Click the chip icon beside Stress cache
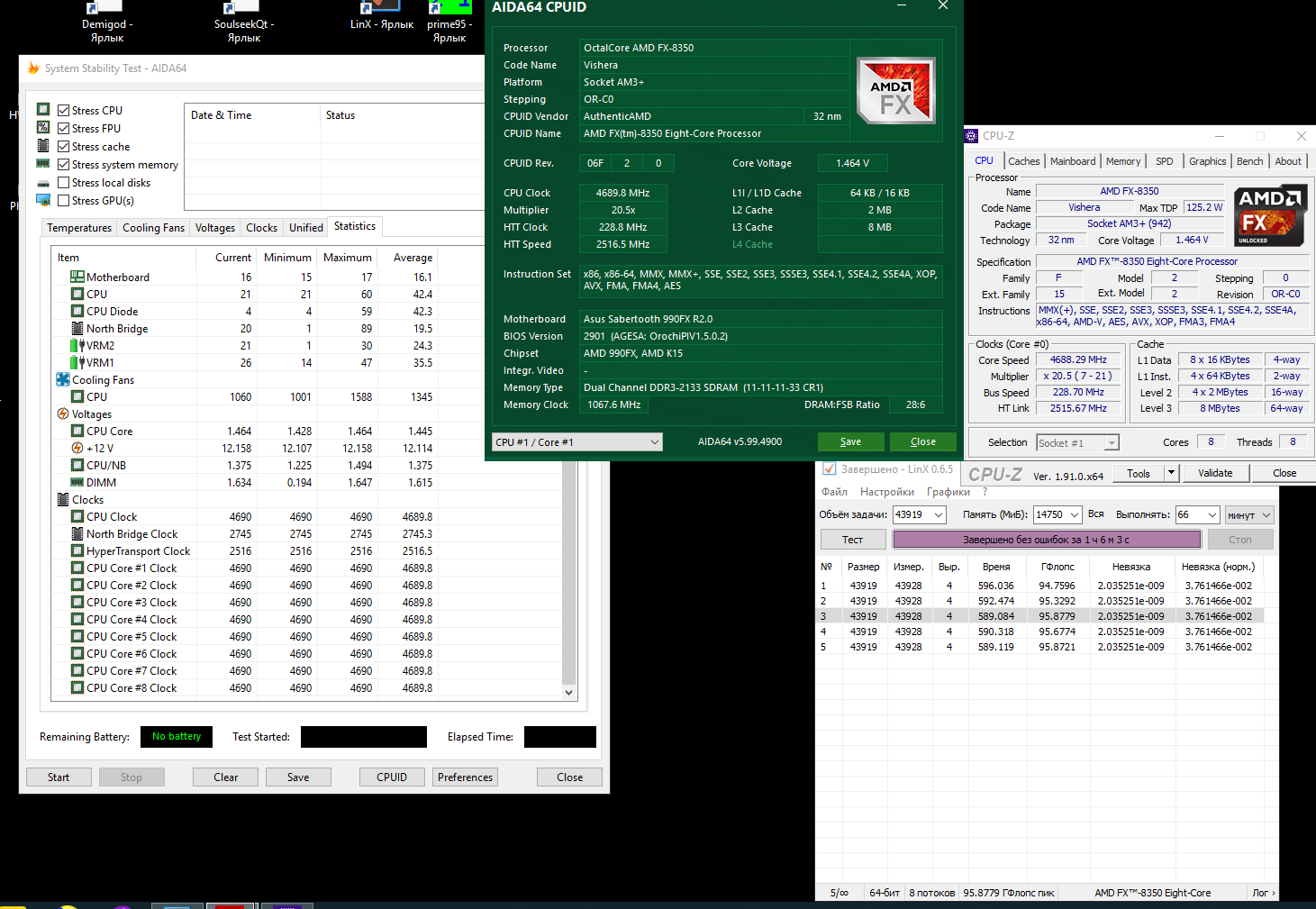This screenshot has width=1316, height=909. click(x=43, y=146)
